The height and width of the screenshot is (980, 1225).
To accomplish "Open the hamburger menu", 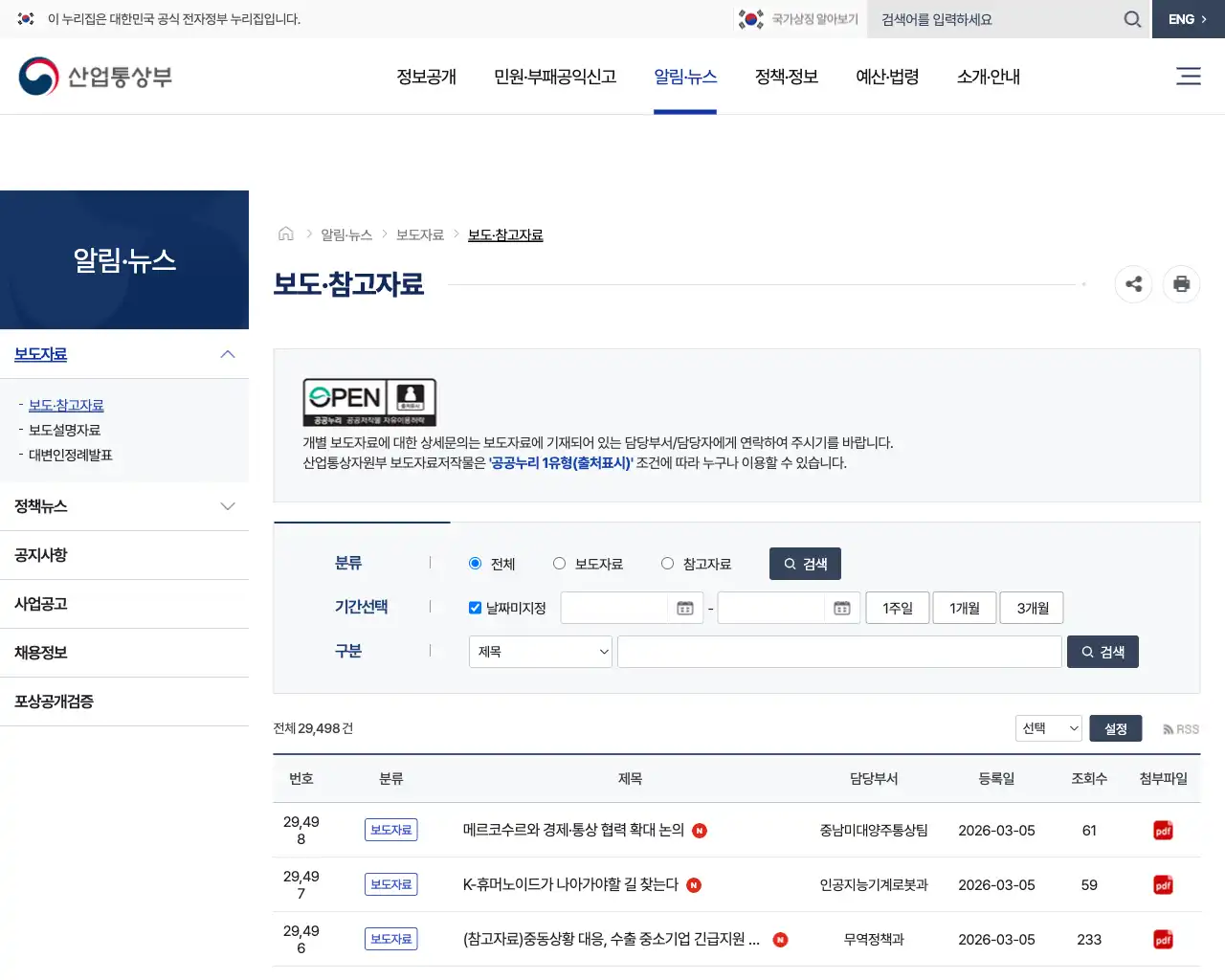I will coord(1189,77).
